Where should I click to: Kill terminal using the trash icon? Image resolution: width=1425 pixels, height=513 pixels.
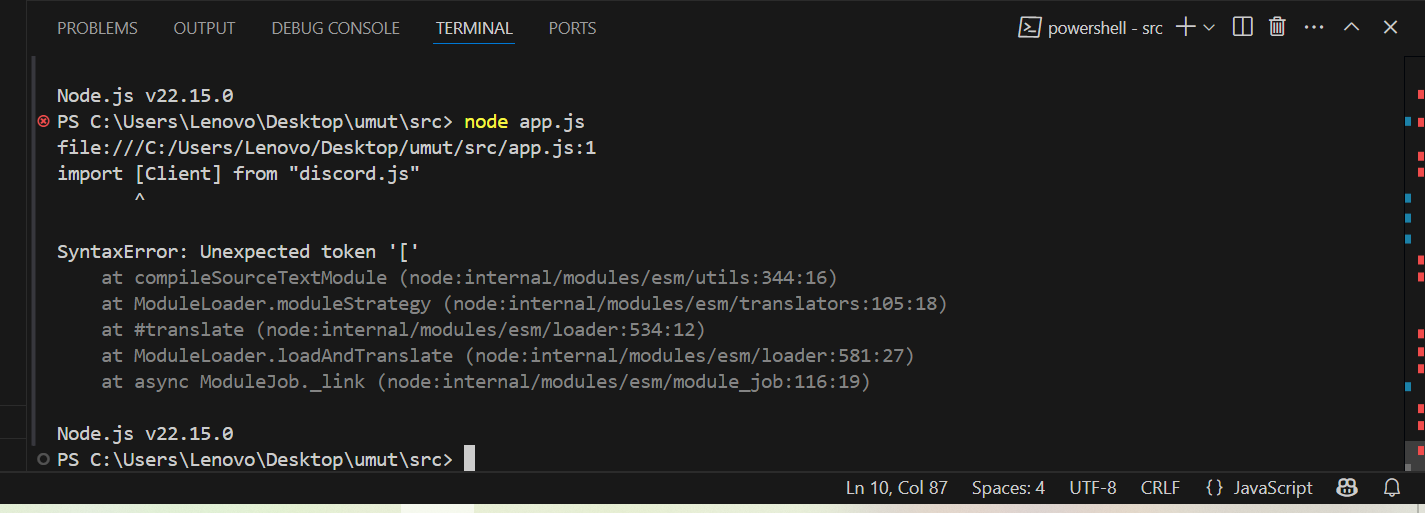click(1277, 27)
